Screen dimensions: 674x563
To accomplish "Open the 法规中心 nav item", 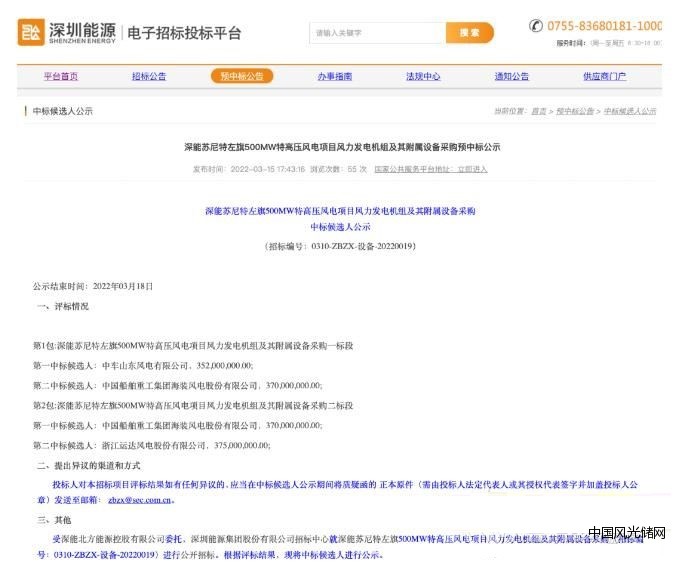I will point(423,76).
